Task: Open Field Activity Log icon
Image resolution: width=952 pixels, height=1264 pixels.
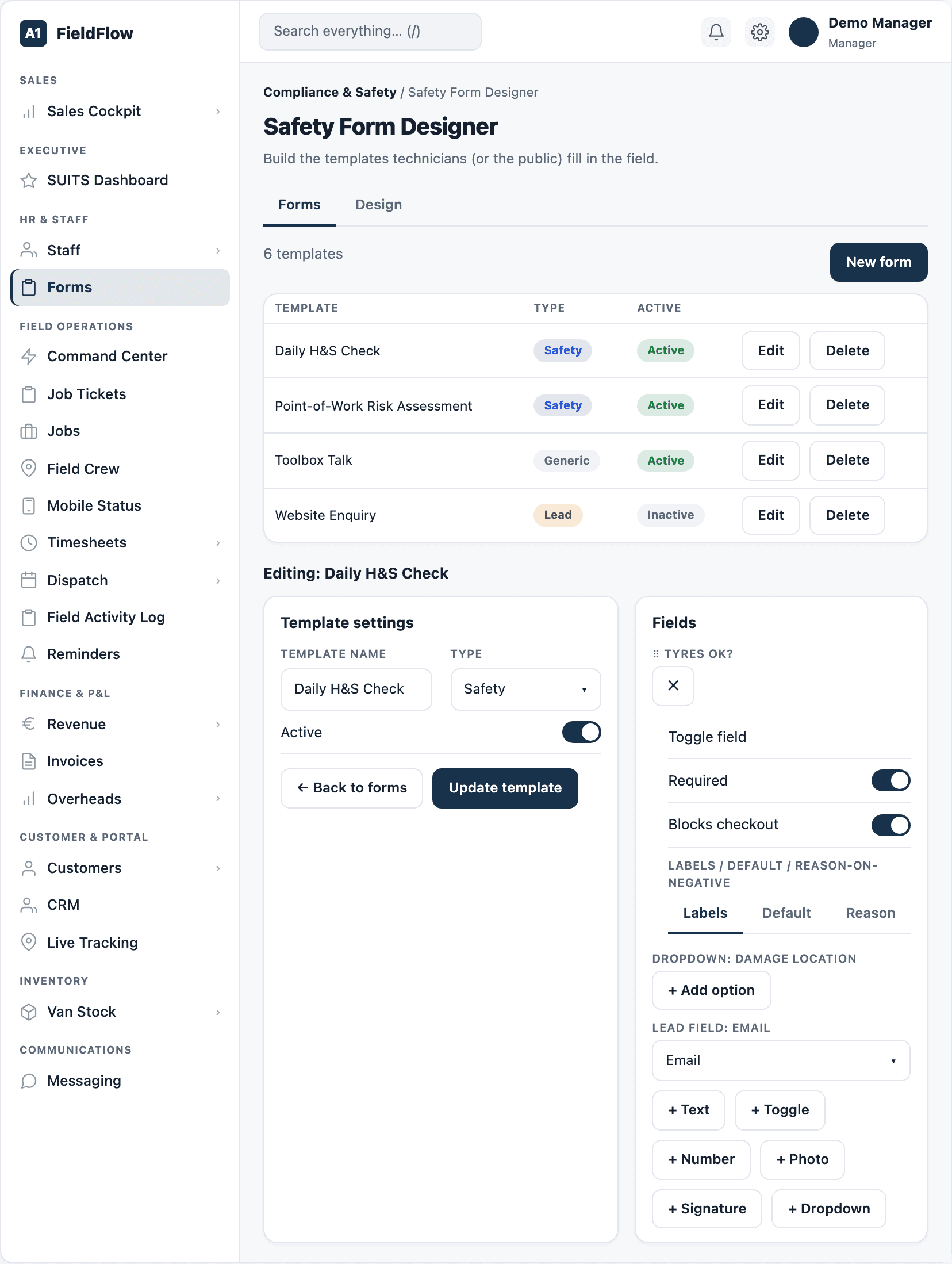Action: click(x=29, y=618)
